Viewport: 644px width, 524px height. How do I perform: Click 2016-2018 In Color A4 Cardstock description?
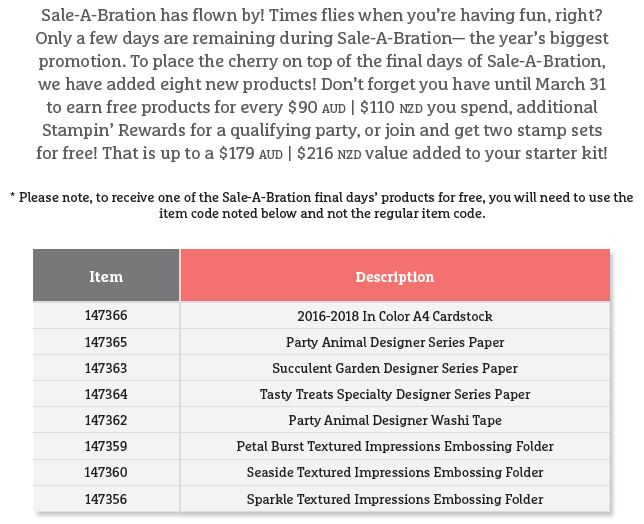pyautogui.click(x=395, y=316)
